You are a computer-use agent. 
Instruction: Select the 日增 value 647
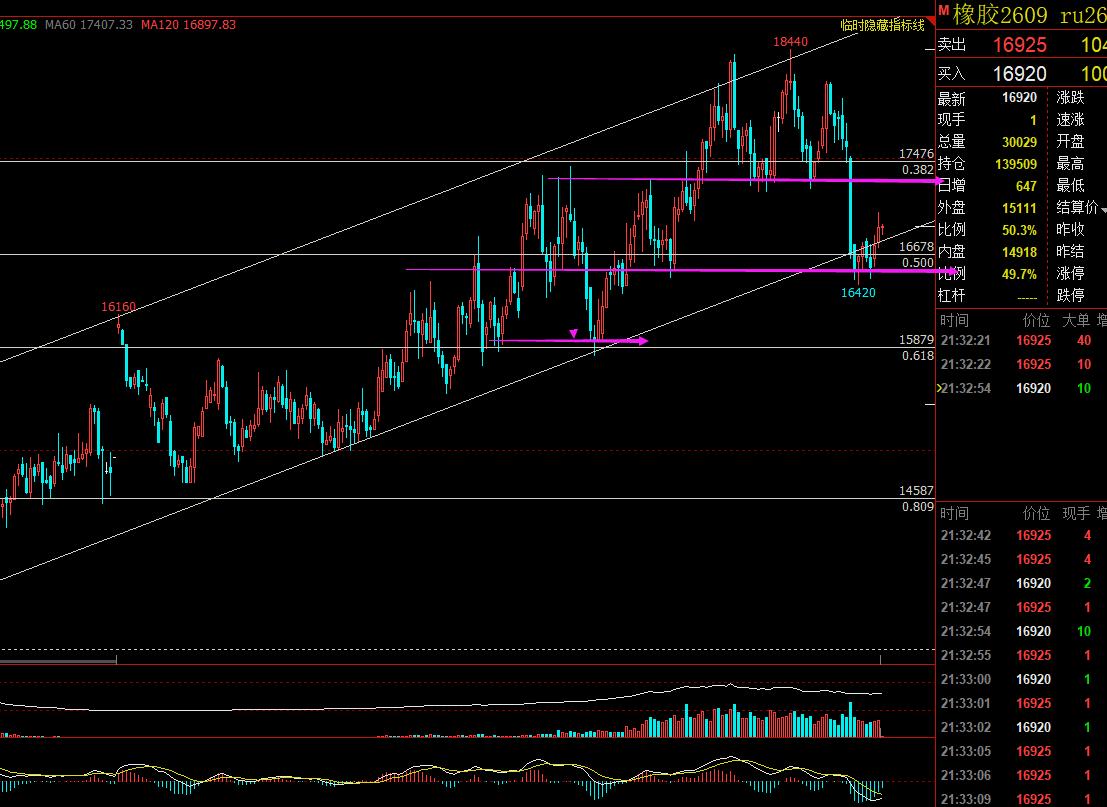click(1026, 186)
